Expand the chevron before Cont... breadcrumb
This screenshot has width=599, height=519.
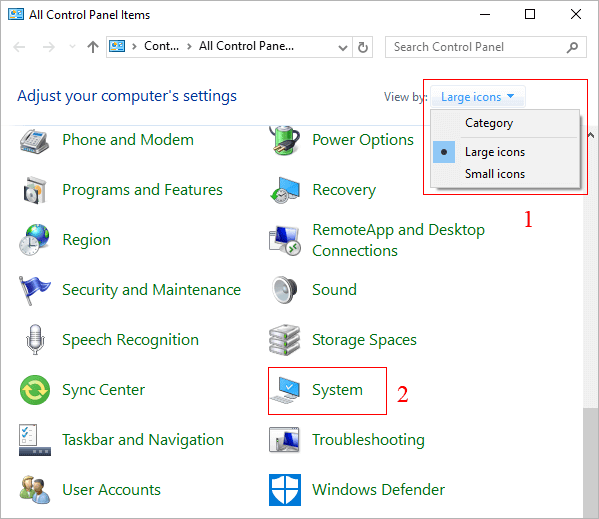tap(134, 47)
